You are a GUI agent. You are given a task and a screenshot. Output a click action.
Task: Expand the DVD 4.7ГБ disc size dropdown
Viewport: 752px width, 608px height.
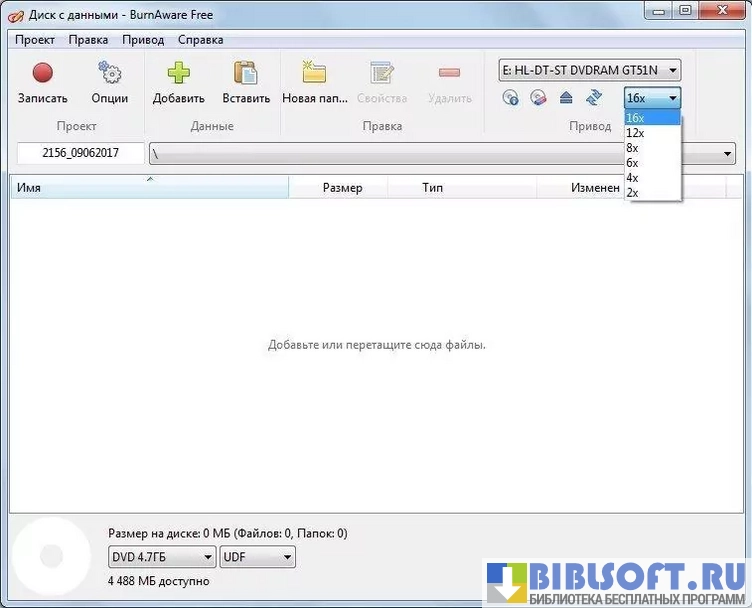coord(162,557)
